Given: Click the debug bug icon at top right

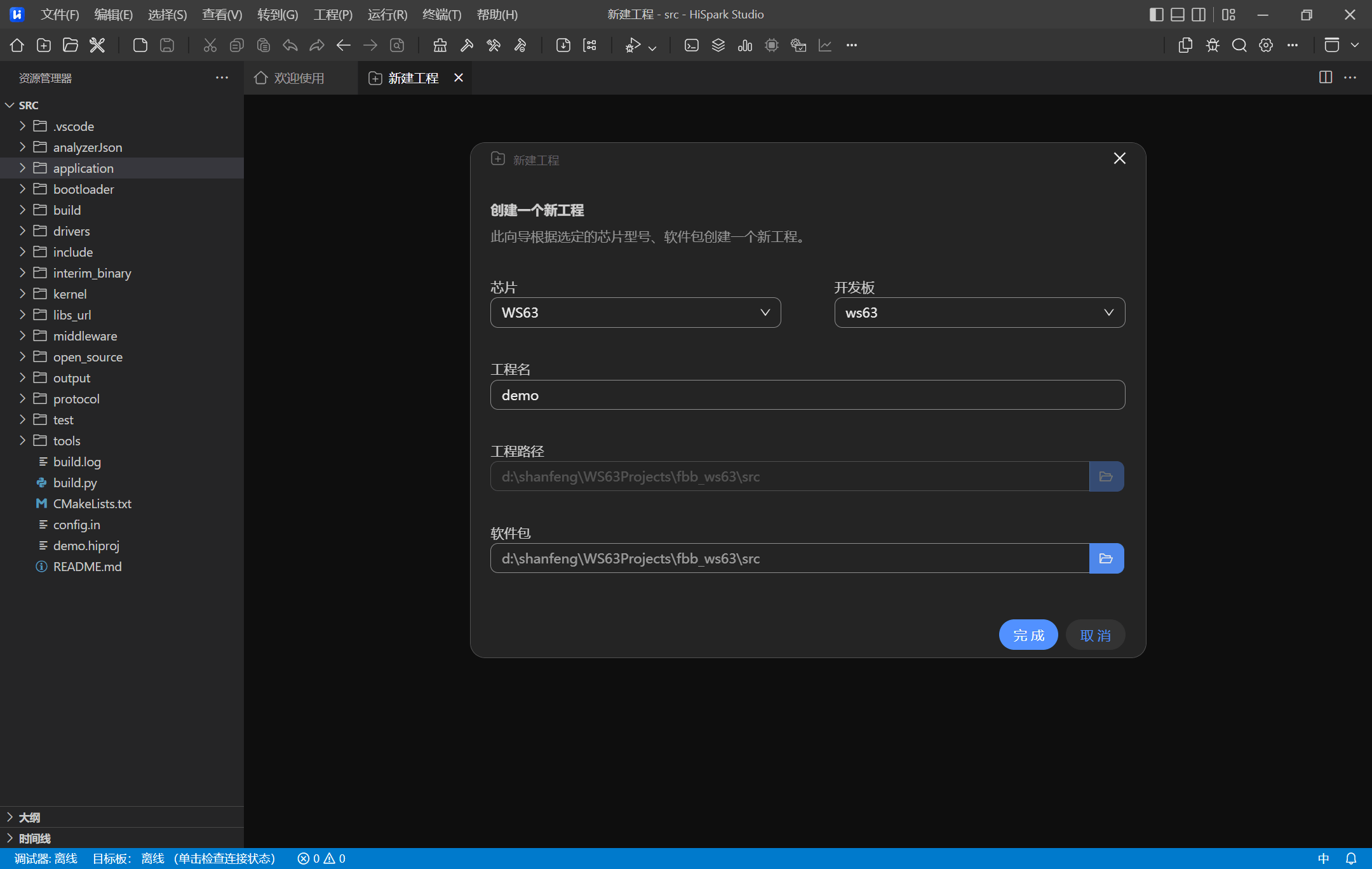Looking at the screenshot, I should tap(1213, 45).
